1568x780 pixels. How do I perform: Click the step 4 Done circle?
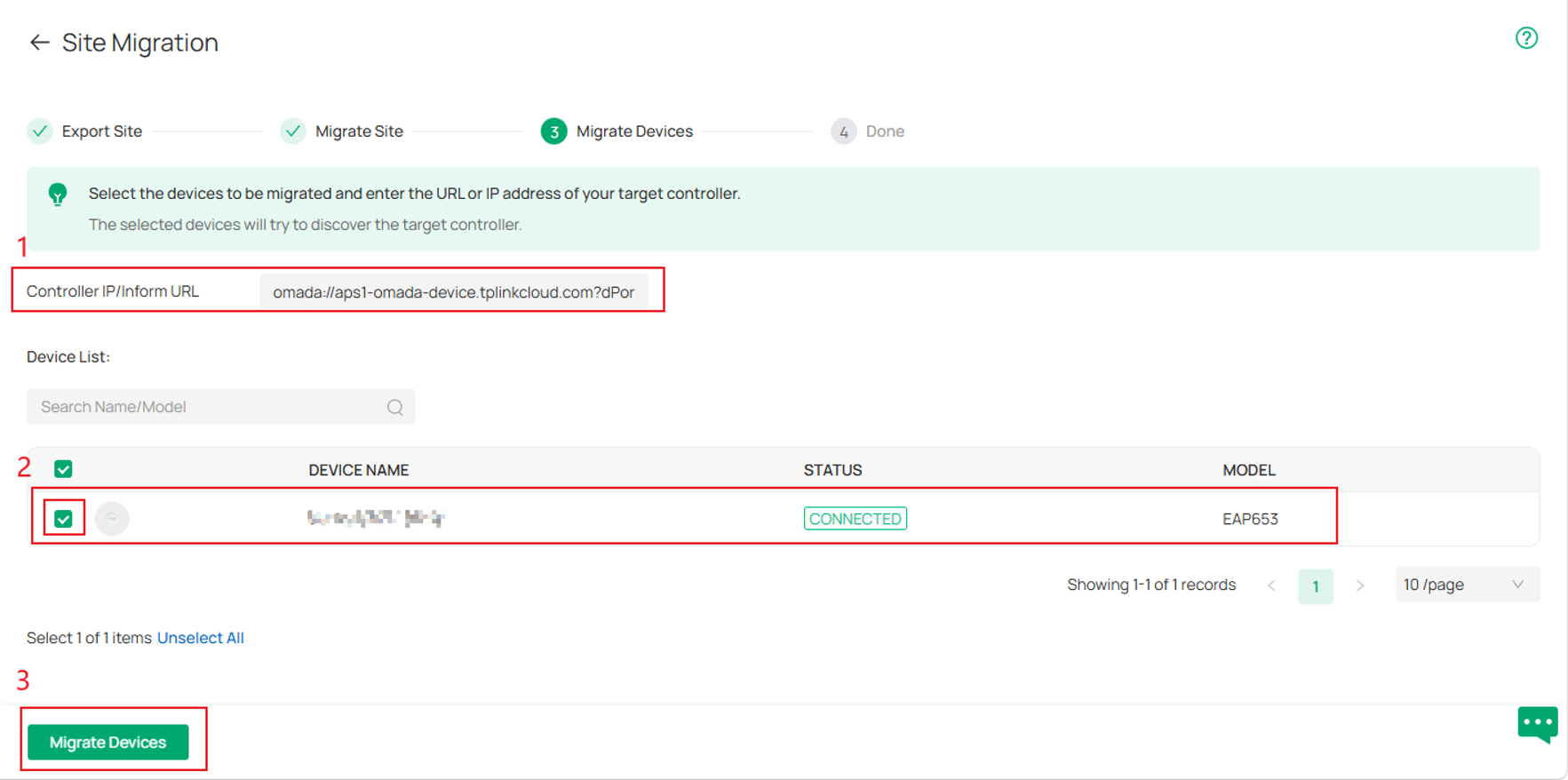pos(843,131)
